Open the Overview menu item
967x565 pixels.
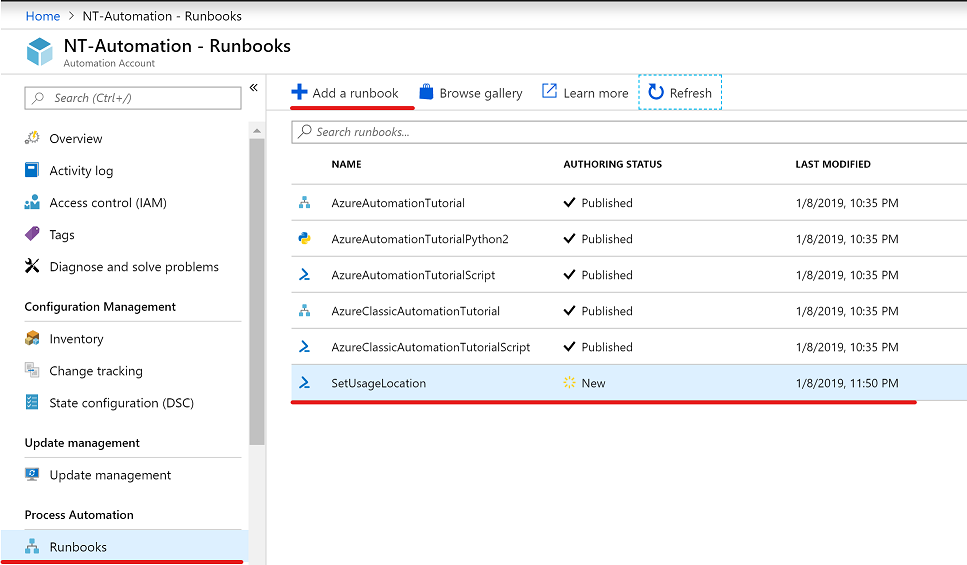pos(76,138)
